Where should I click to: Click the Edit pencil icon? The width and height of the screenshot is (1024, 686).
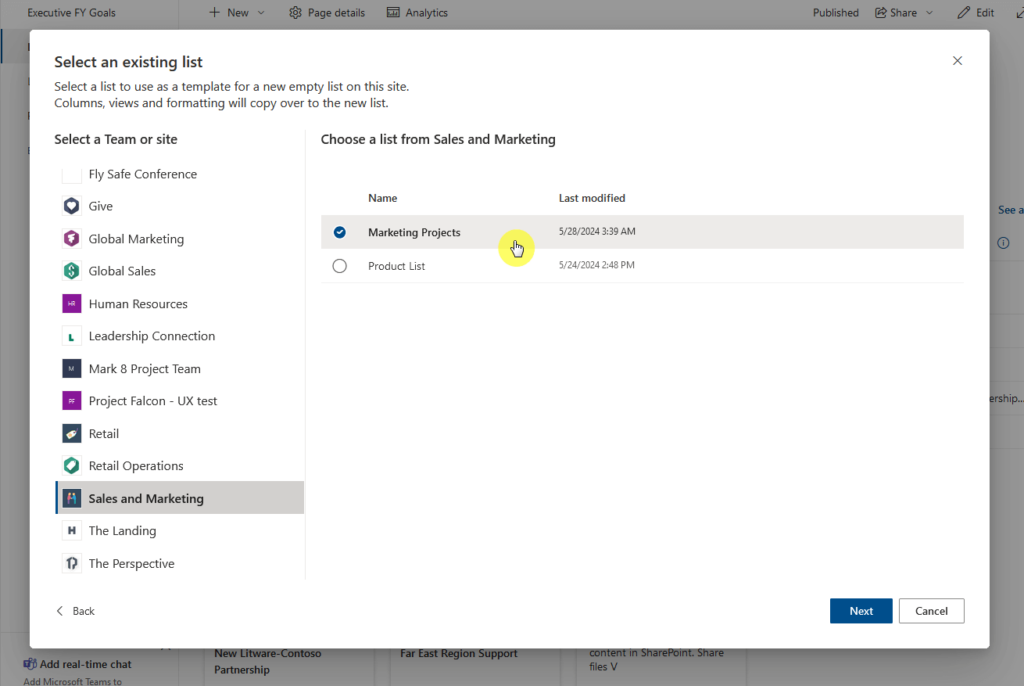pyautogui.click(x=963, y=12)
